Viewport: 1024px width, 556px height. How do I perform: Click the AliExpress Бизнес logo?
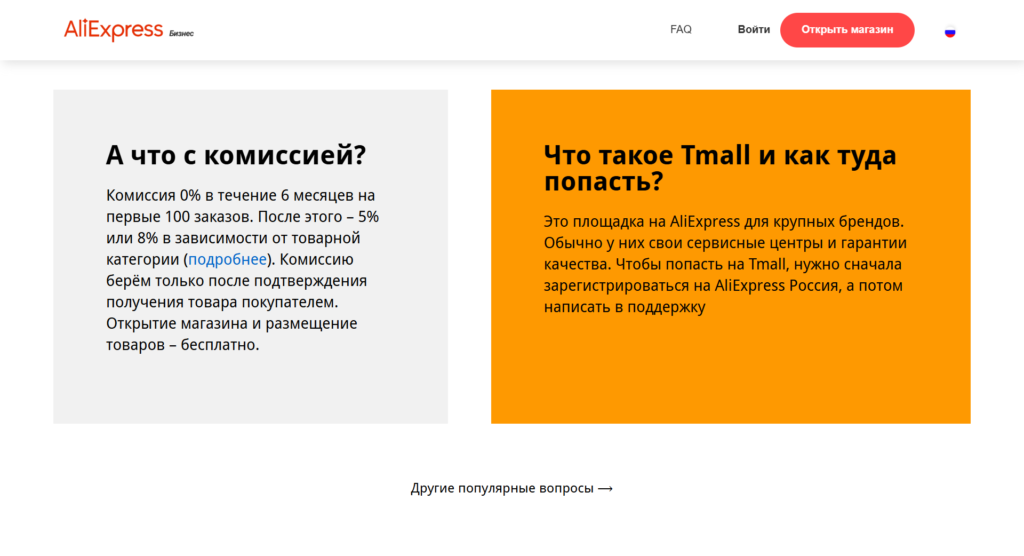coord(129,30)
